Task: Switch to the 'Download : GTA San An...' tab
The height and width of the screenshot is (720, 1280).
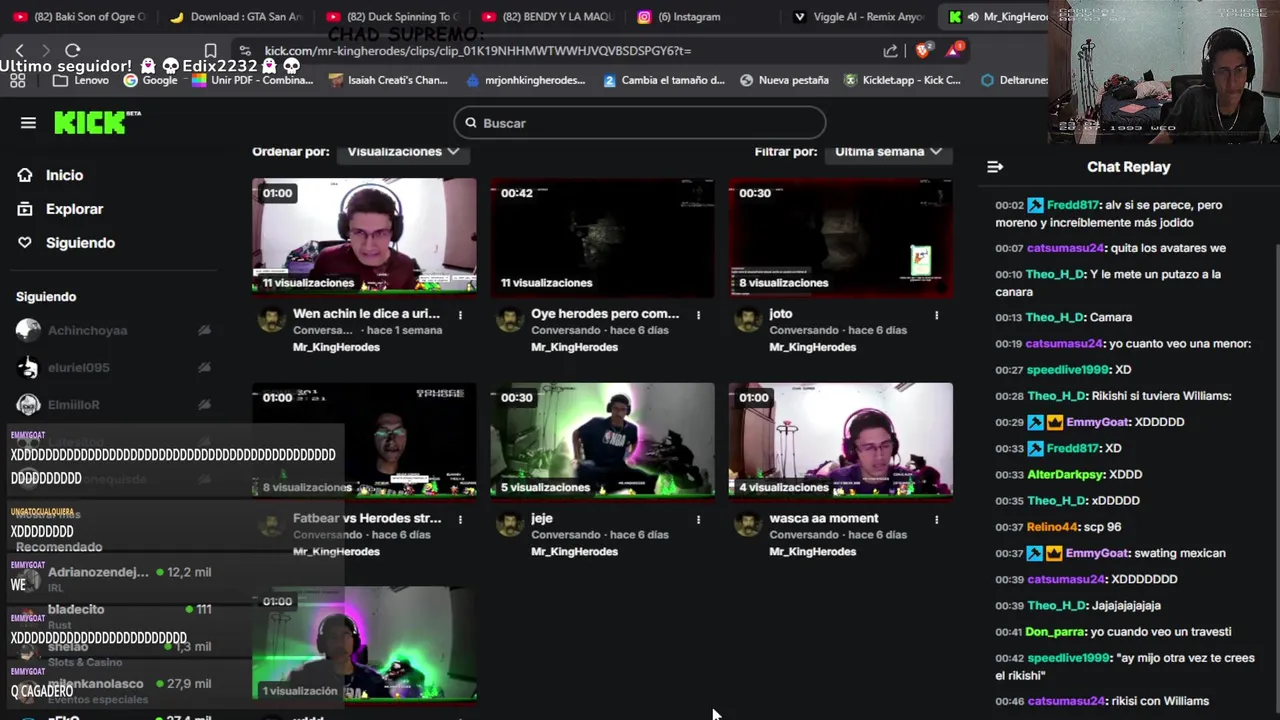Action: tap(236, 17)
